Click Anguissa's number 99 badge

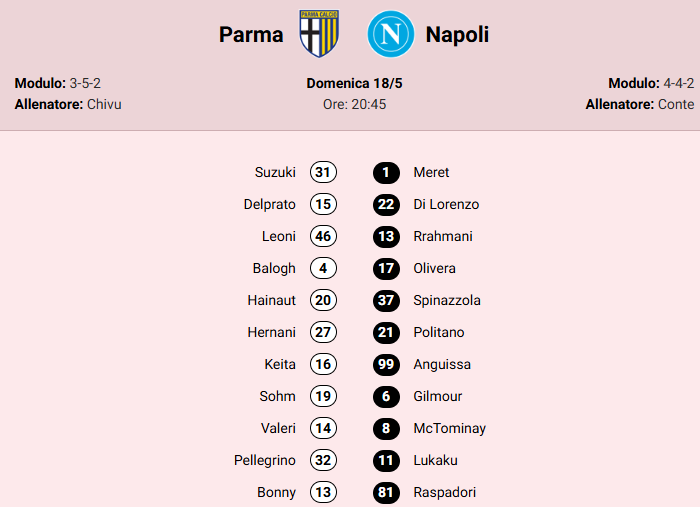tap(386, 364)
